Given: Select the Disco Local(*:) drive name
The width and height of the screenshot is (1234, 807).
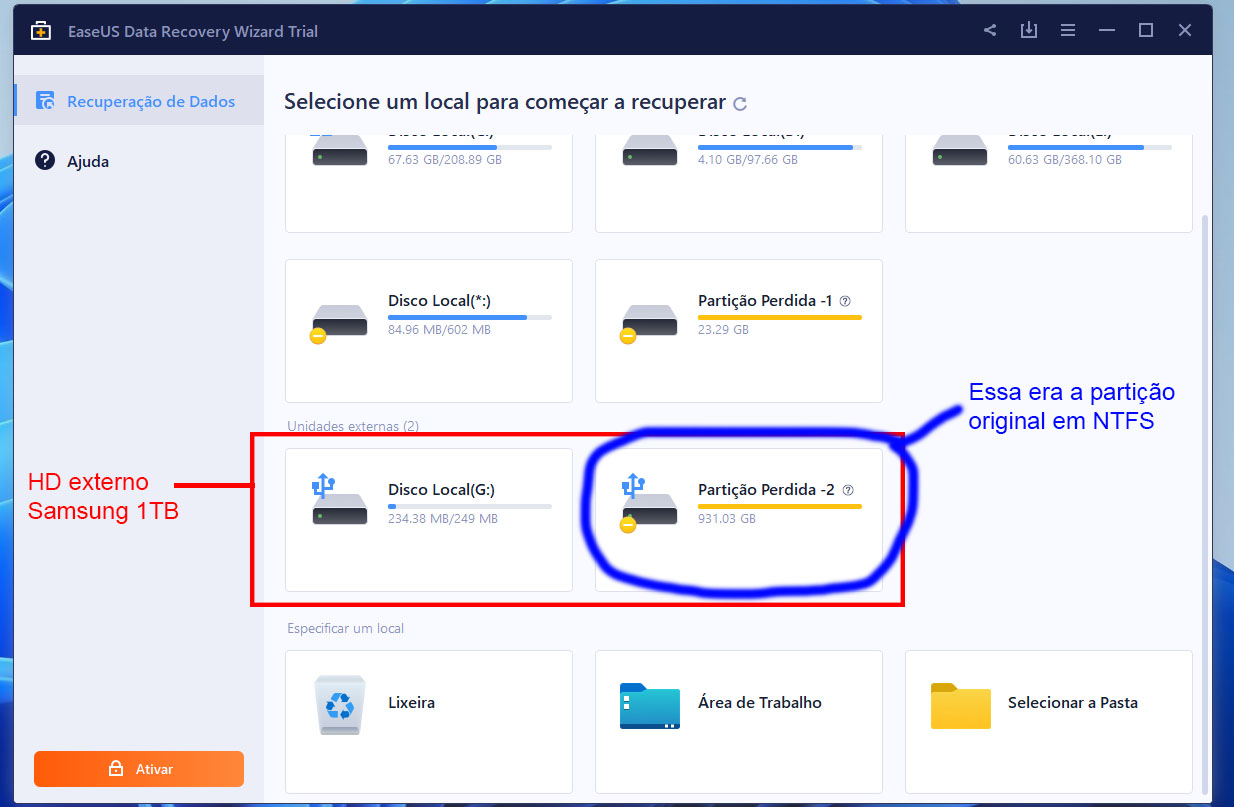Looking at the screenshot, I should coord(439,301).
